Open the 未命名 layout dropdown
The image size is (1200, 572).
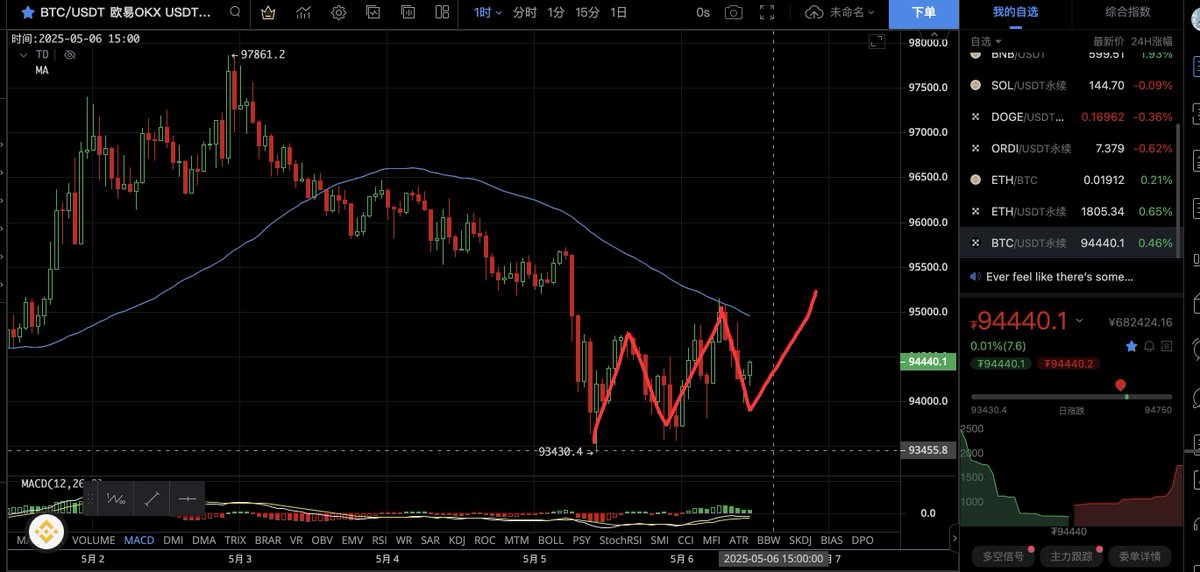click(852, 13)
